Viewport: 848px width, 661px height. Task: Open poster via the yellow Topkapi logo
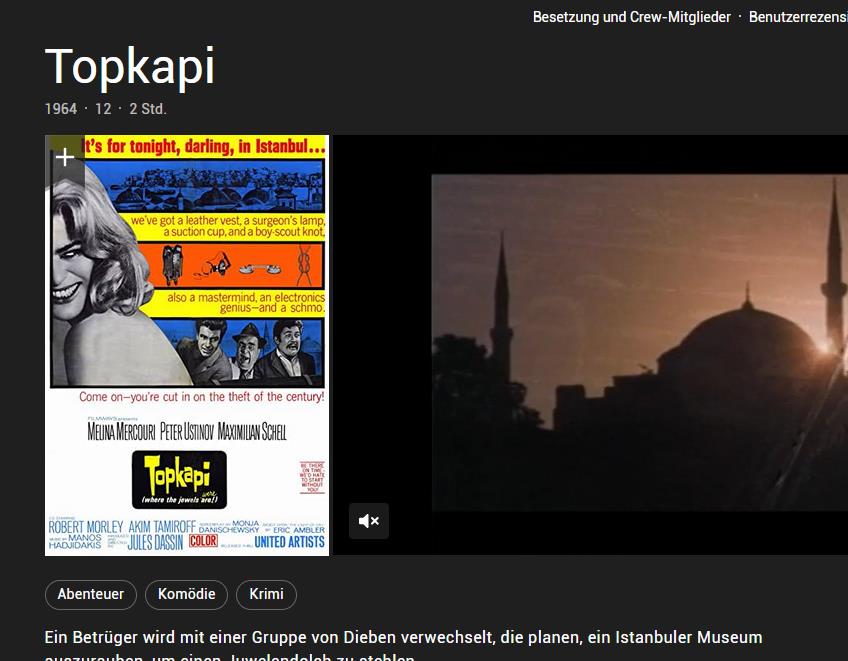pos(179,477)
